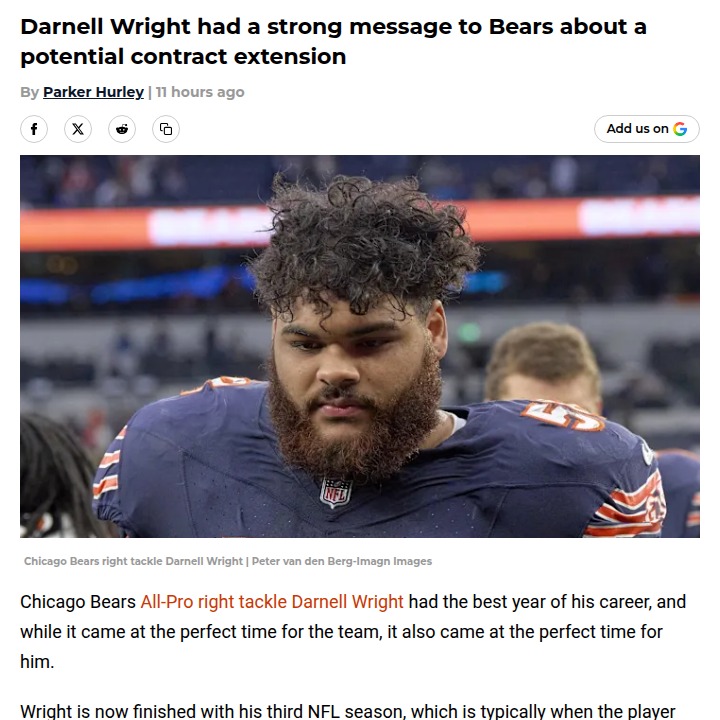Click the '11 hours ago' timestamp
Screen dimensions: 720x720
(x=200, y=92)
